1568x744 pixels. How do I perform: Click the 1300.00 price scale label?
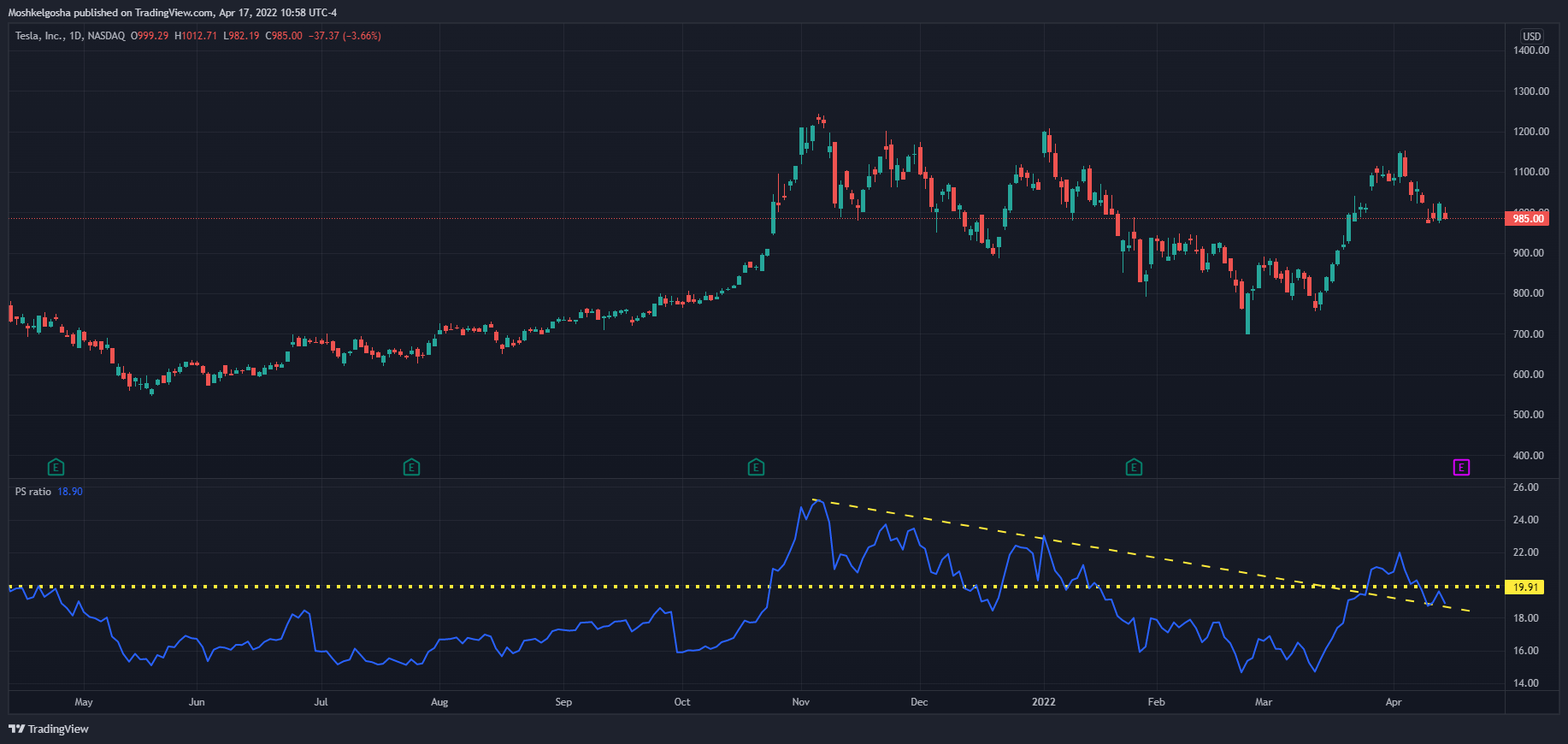point(1530,91)
